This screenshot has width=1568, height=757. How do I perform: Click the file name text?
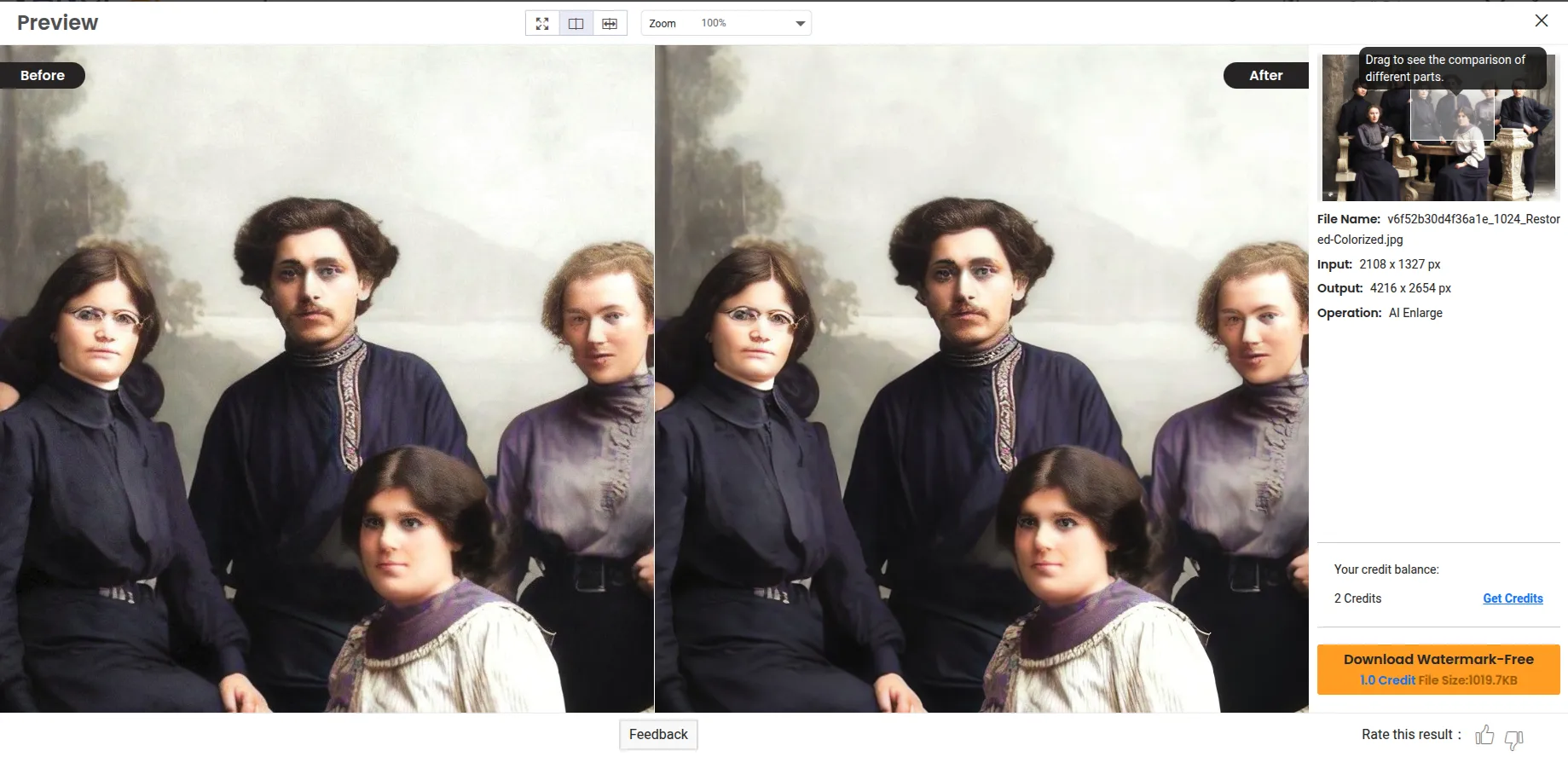pyautogui.click(x=1438, y=229)
